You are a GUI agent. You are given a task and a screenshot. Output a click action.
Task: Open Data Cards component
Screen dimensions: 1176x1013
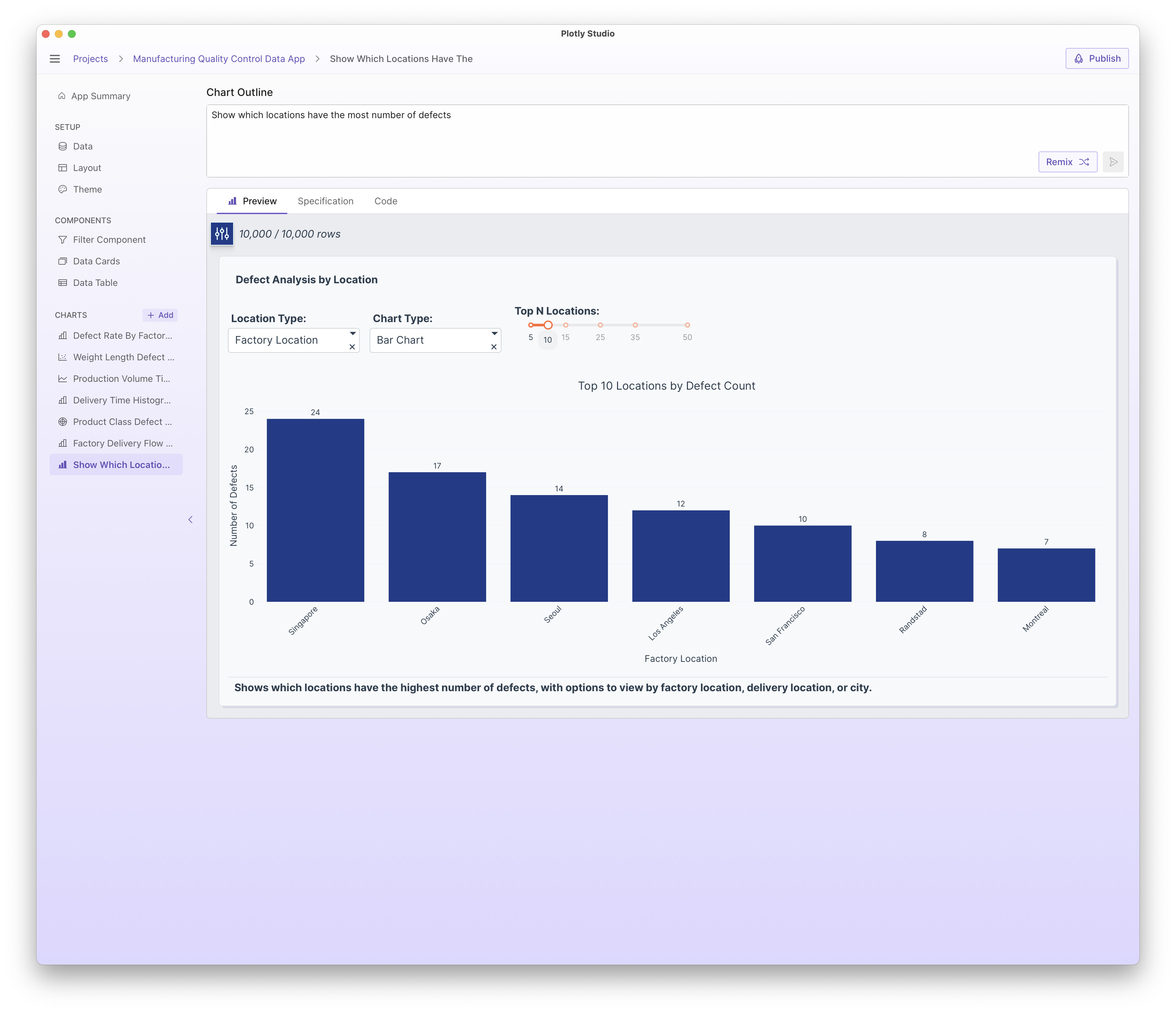click(x=96, y=261)
